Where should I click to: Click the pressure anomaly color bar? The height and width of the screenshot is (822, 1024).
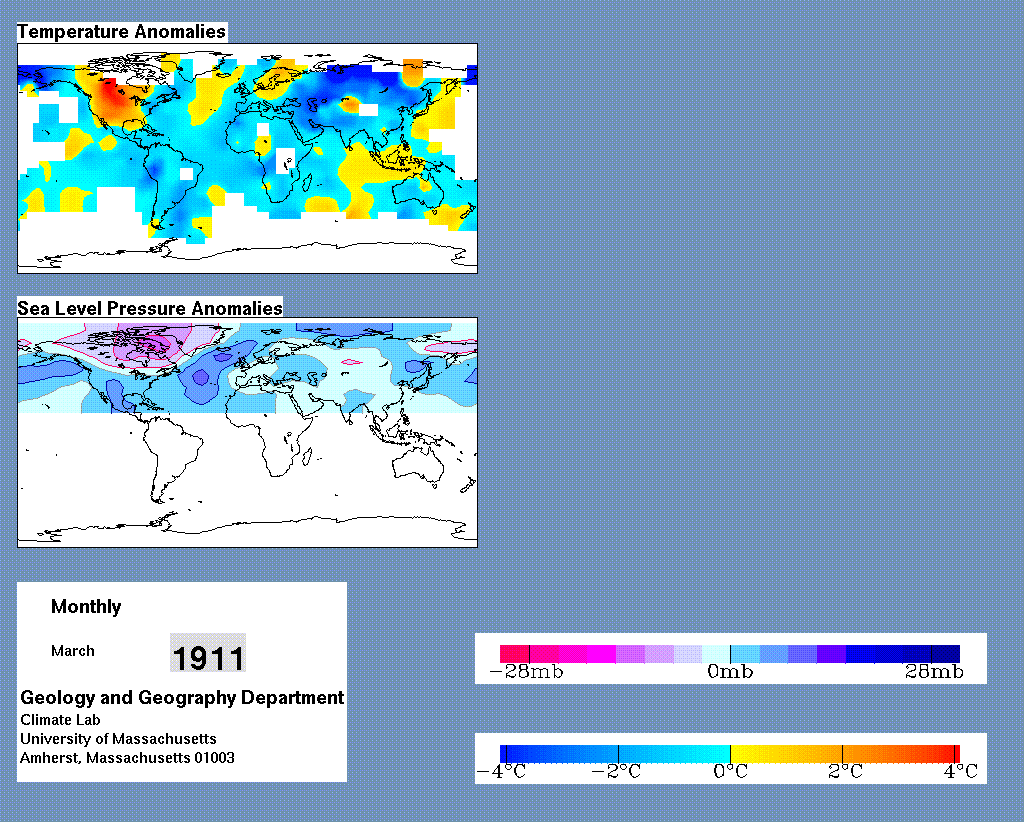(730, 654)
